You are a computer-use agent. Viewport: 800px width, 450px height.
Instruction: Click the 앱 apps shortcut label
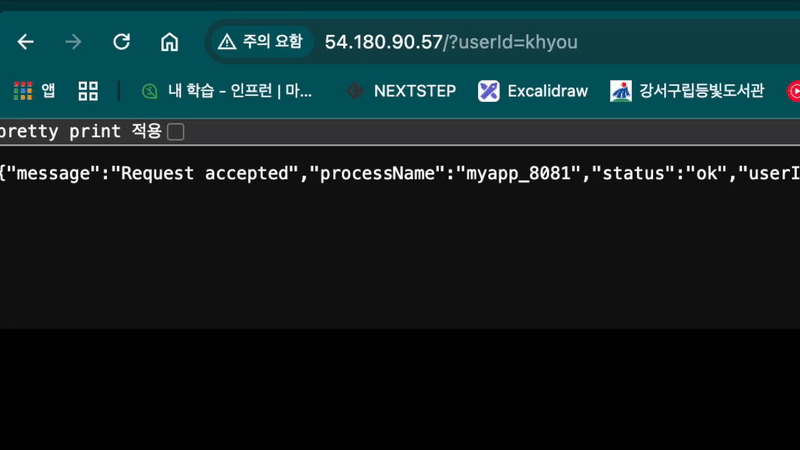(48, 91)
